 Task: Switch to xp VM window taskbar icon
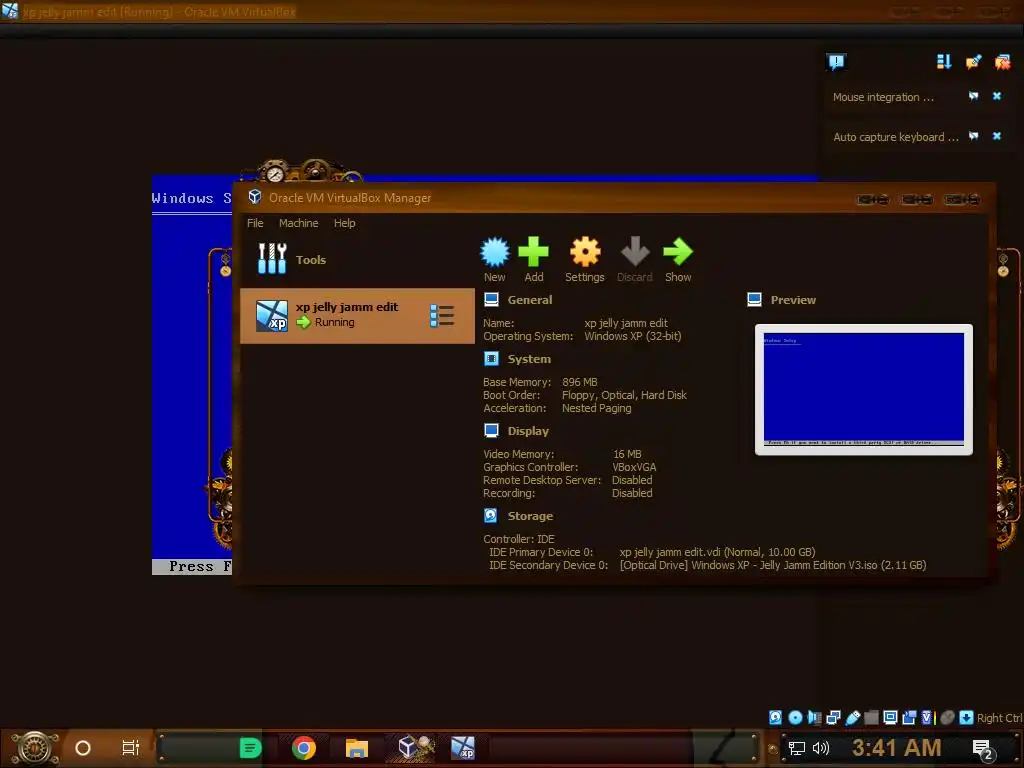click(x=463, y=748)
